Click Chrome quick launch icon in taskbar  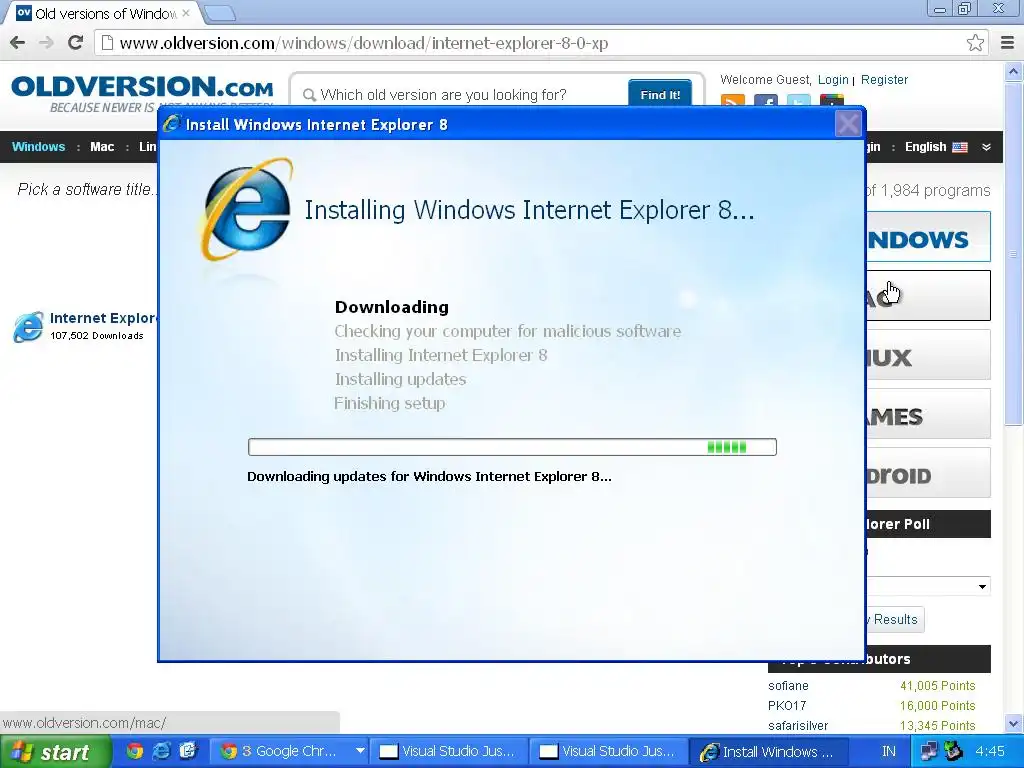(x=135, y=751)
